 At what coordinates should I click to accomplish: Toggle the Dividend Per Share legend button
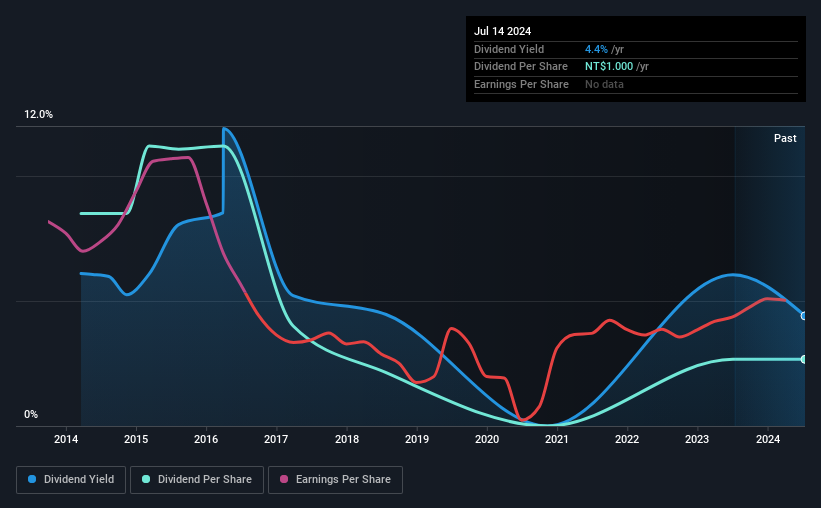click(197, 480)
